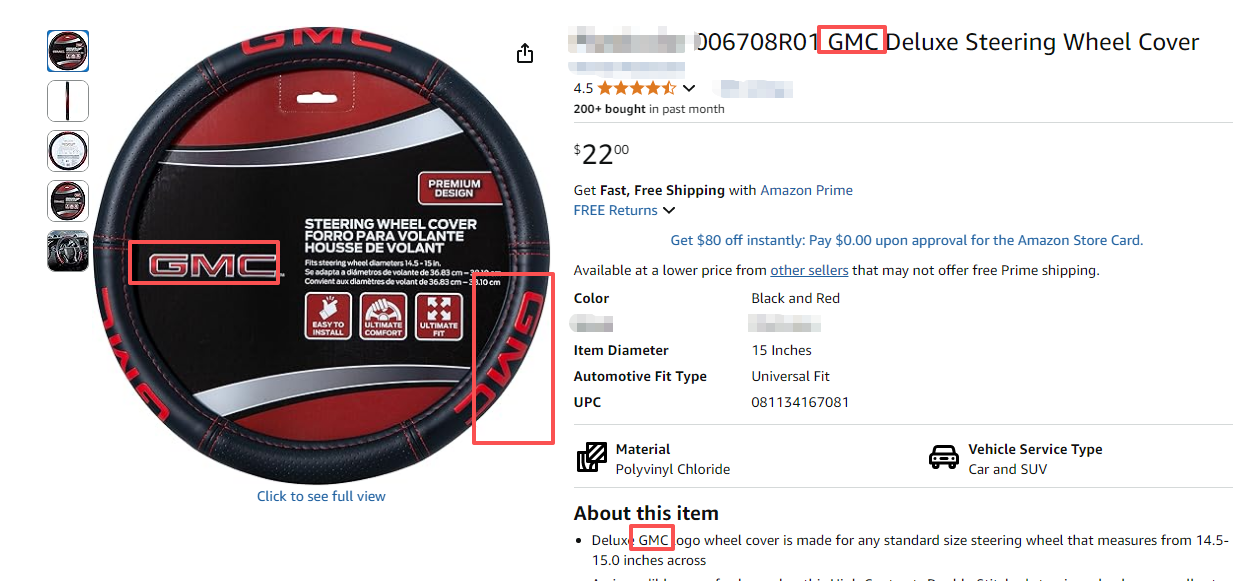The width and height of the screenshot is (1233, 581).
Task: Open the Amazon Store Card $80 offer
Action: [x=906, y=240]
